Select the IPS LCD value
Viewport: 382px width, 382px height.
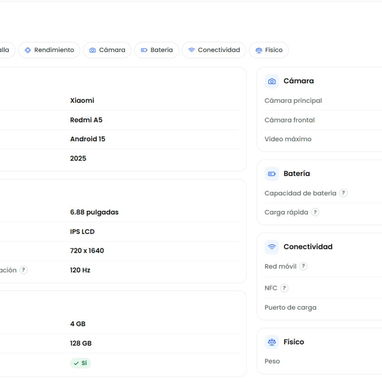(82, 231)
